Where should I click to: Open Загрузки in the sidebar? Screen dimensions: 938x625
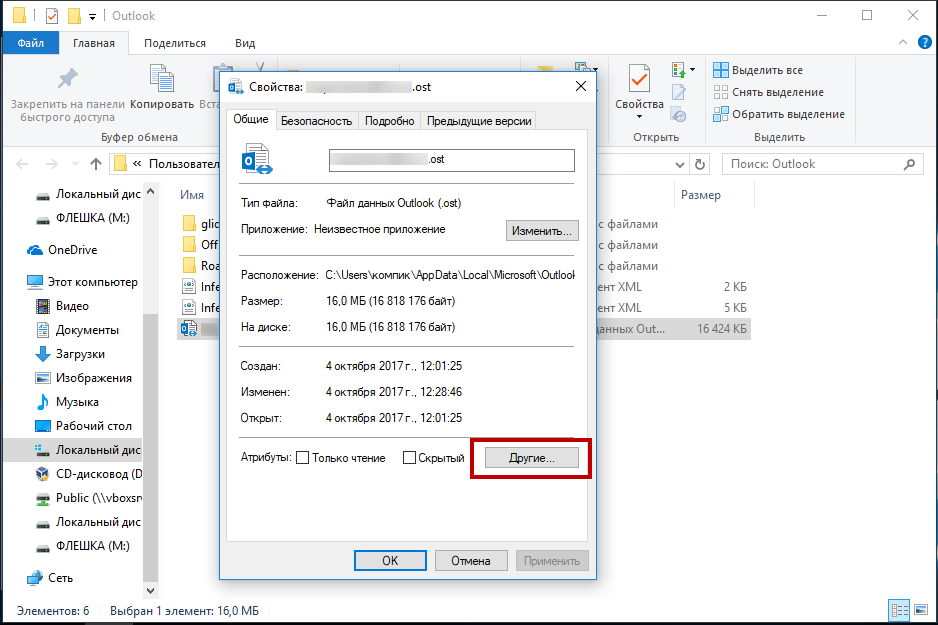[x=70, y=354]
